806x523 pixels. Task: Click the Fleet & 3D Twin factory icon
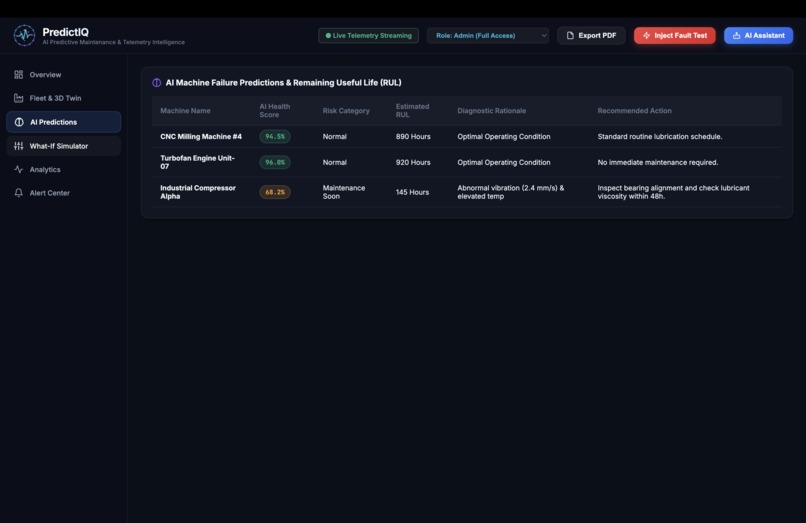(19, 98)
